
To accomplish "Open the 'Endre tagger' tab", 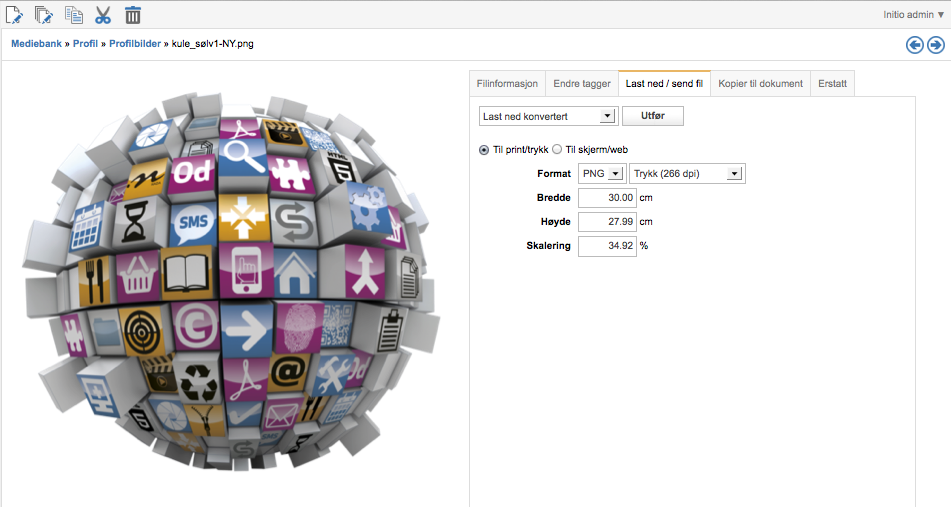I will tap(581, 84).
